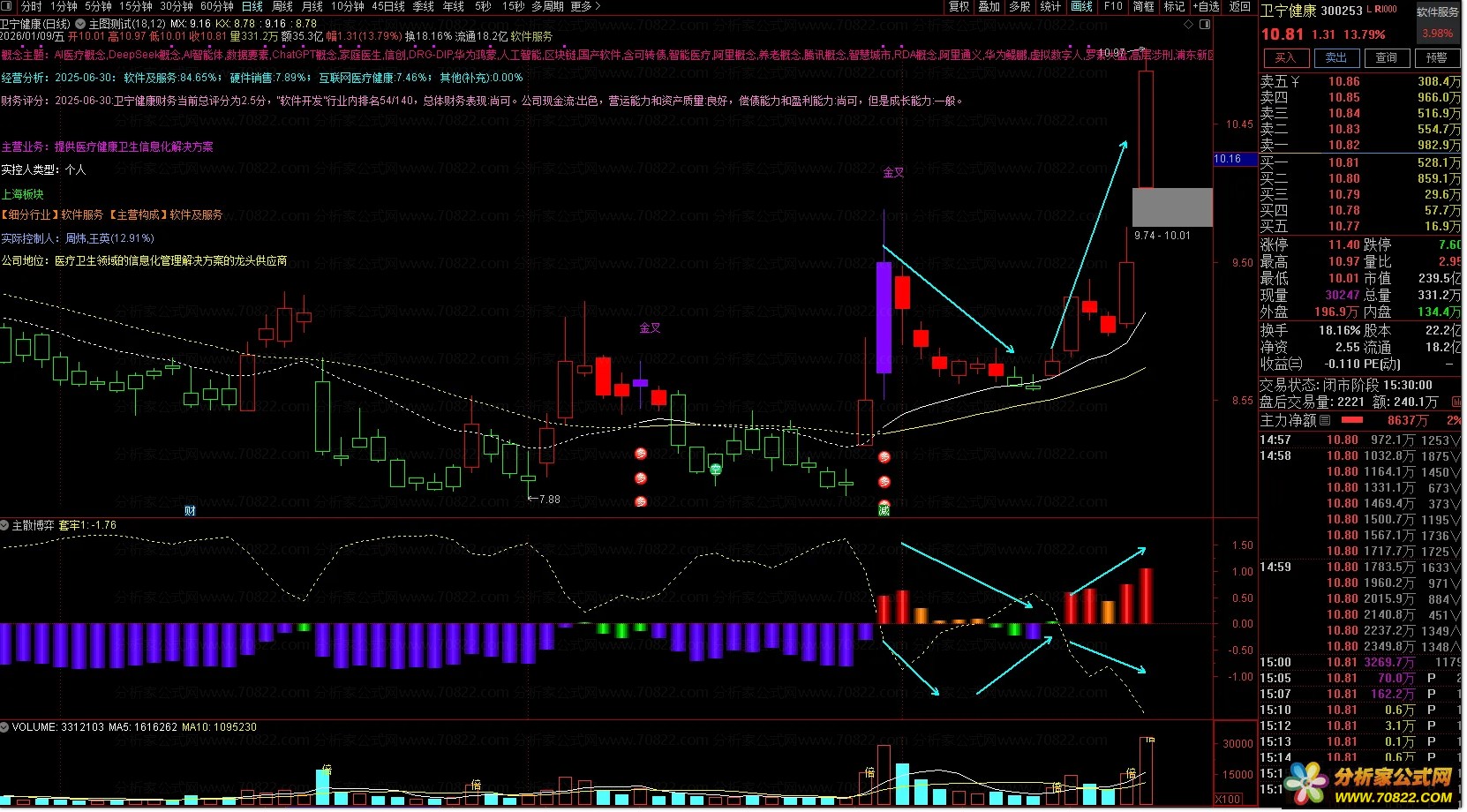Click the 7.88 low price label
Viewport: 1467px width, 812px height.
pos(549,500)
